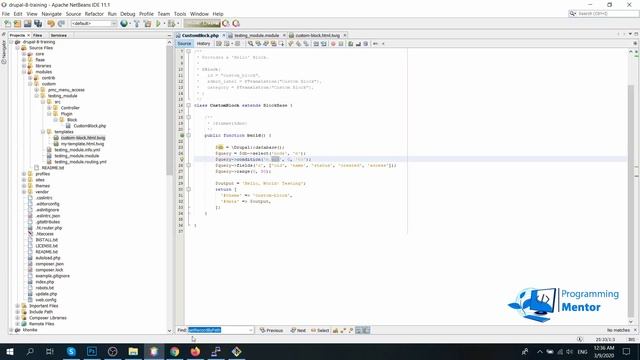Switch to custom-block.html.twig editor tab
The height and width of the screenshot is (360, 640).
coord(318,36)
